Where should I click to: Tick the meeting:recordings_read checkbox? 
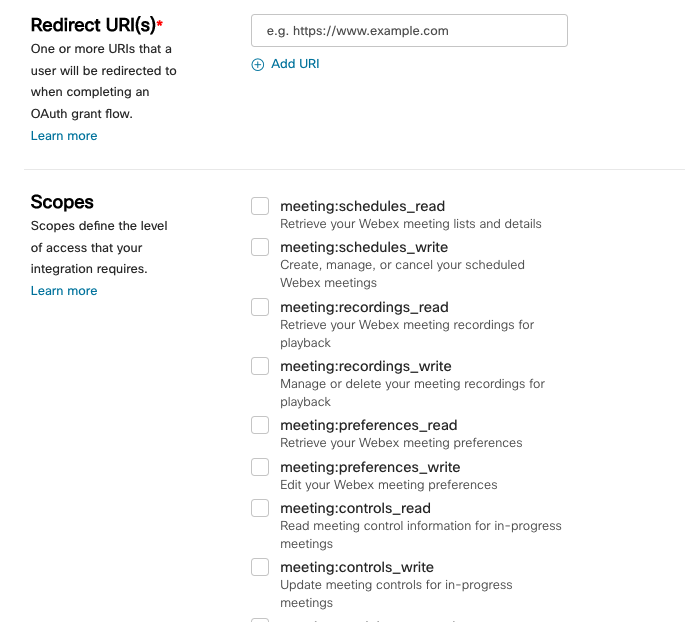click(x=260, y=307)
